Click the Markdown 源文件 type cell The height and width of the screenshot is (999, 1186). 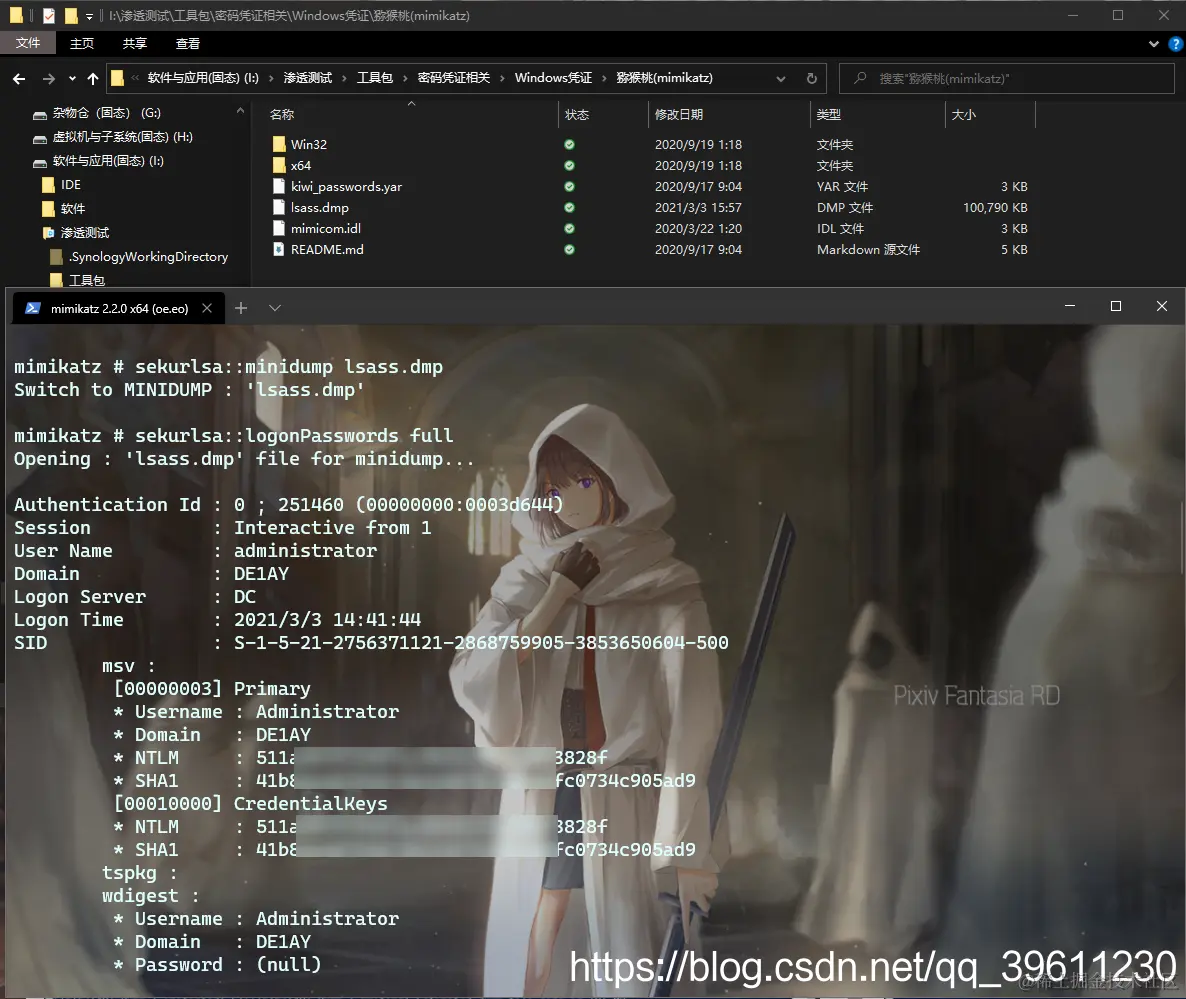pos(868,250)
